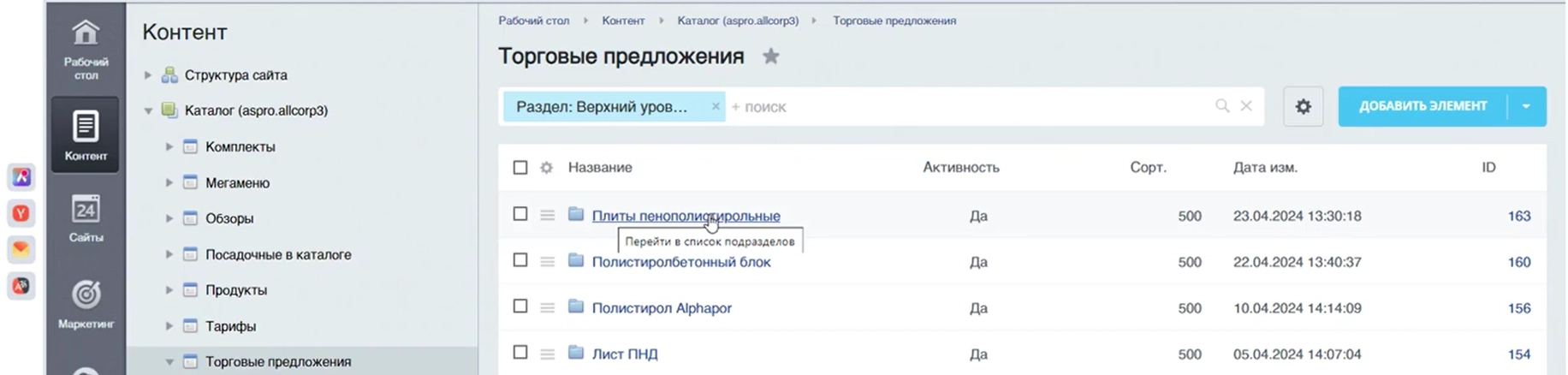This screenshot has width=1568, height=375.
Task: Expand the Комплекты tree node
Action: (x=169, y=147)
